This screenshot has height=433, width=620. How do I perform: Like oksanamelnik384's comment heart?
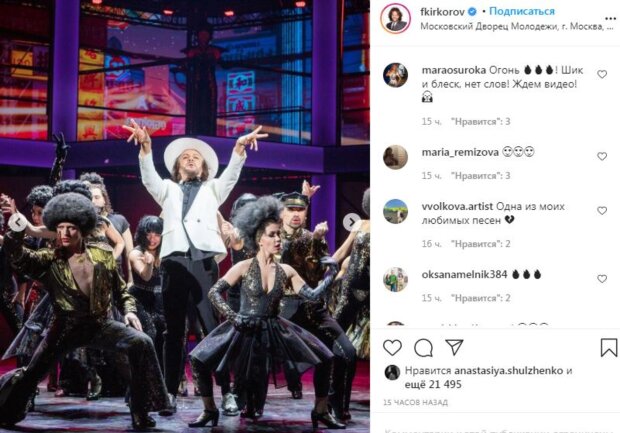click(602, 279)
